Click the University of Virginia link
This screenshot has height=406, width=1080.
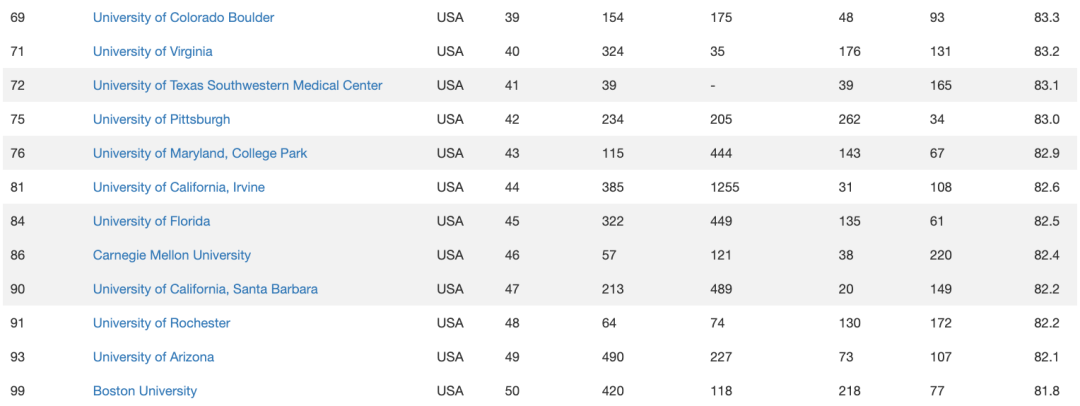152,52
